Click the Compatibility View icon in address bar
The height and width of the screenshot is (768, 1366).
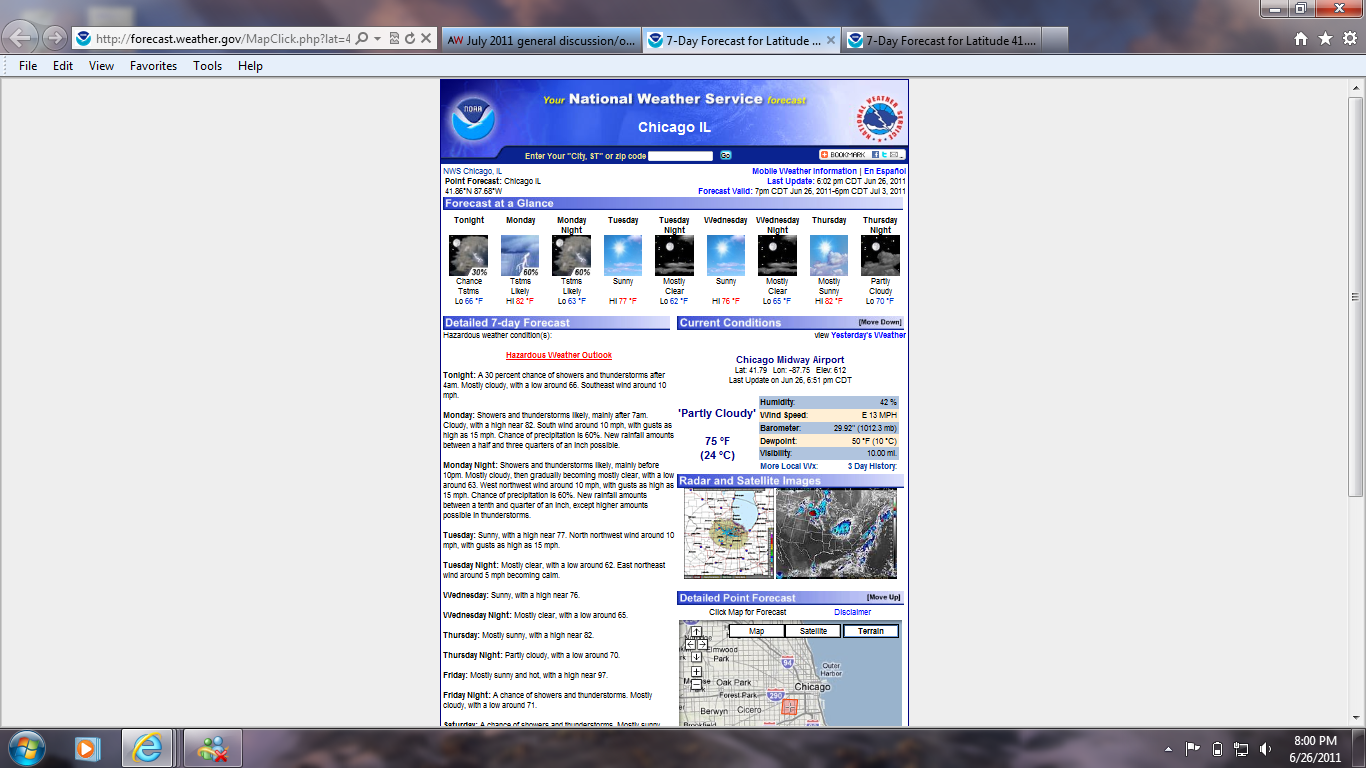394,39
